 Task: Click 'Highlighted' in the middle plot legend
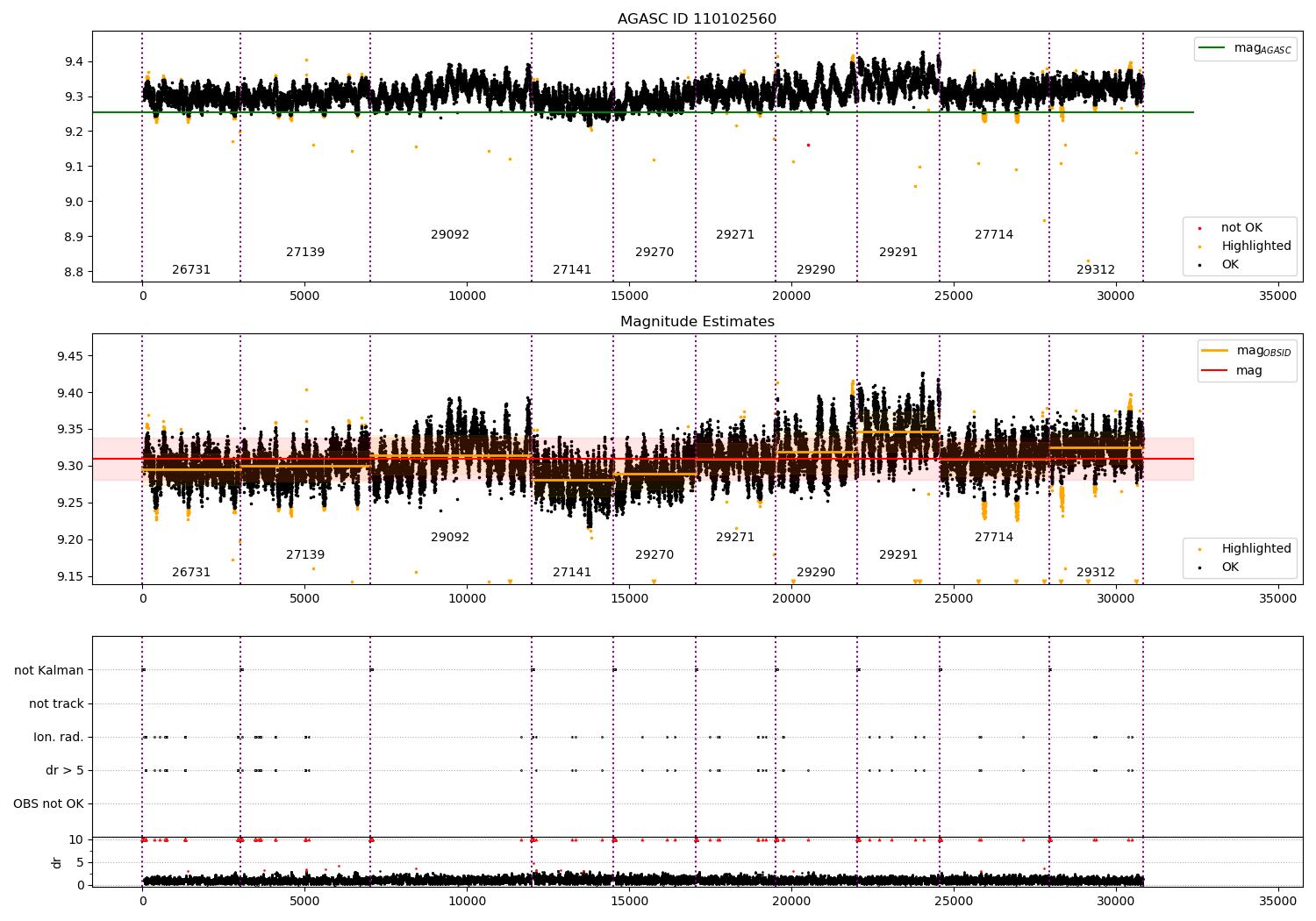(1256, 549)
